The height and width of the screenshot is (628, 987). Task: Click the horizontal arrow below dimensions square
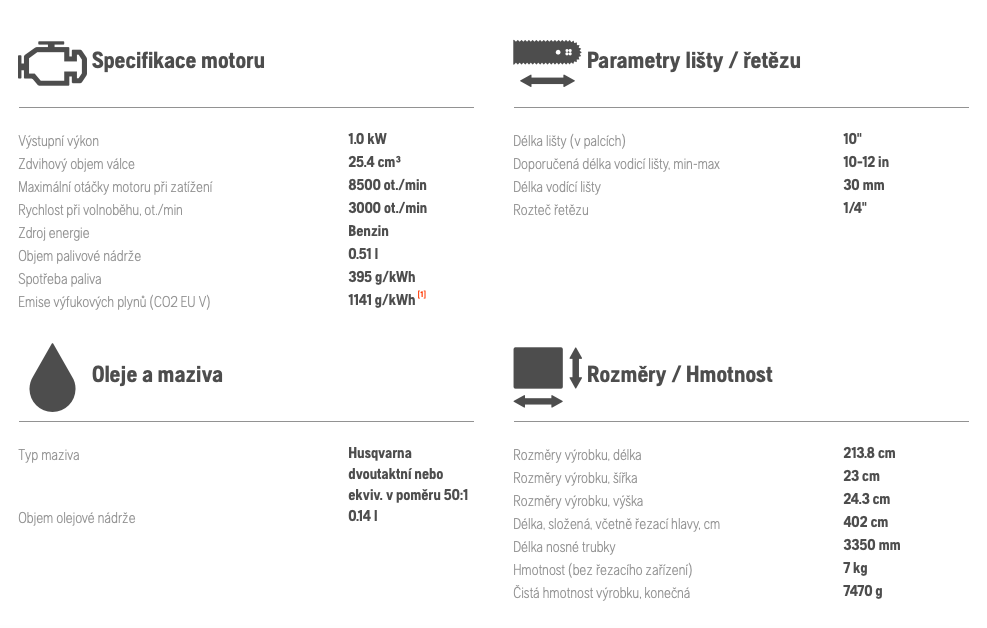[x=538, y=401]
